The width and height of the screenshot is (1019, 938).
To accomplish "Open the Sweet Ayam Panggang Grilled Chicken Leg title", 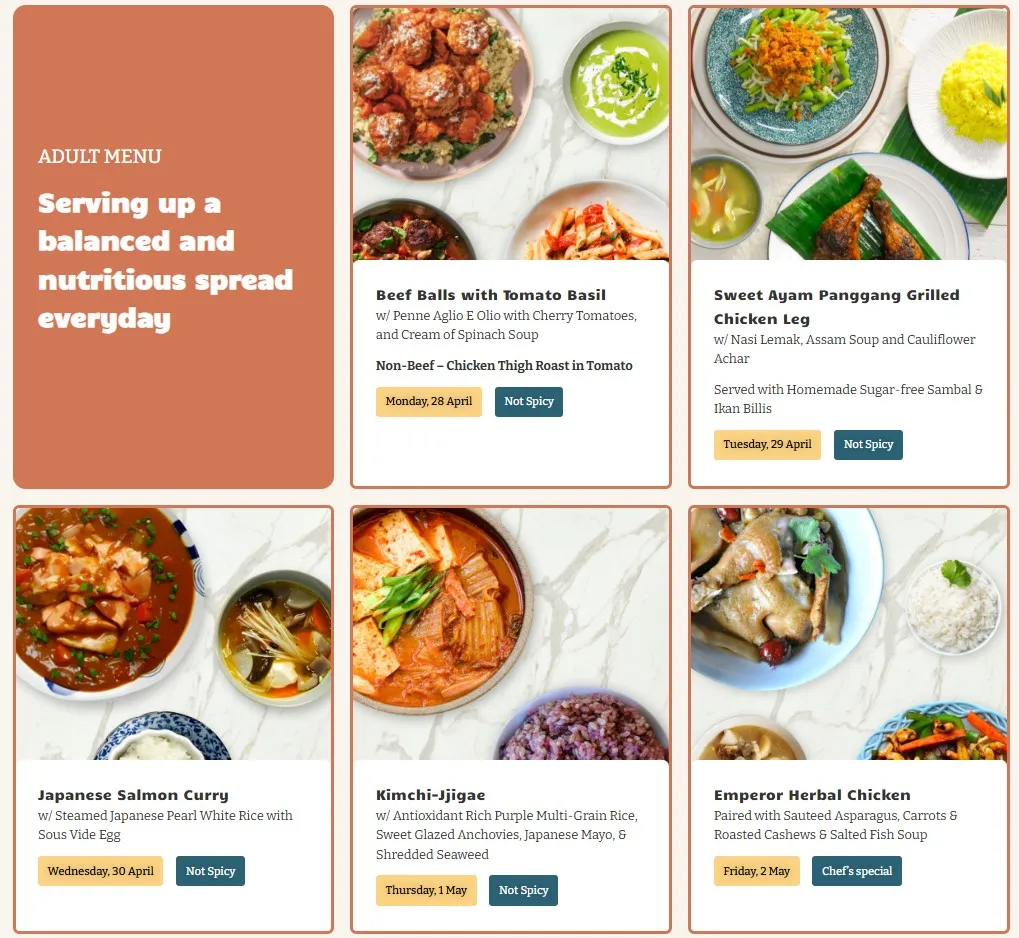I will [836, 307].
